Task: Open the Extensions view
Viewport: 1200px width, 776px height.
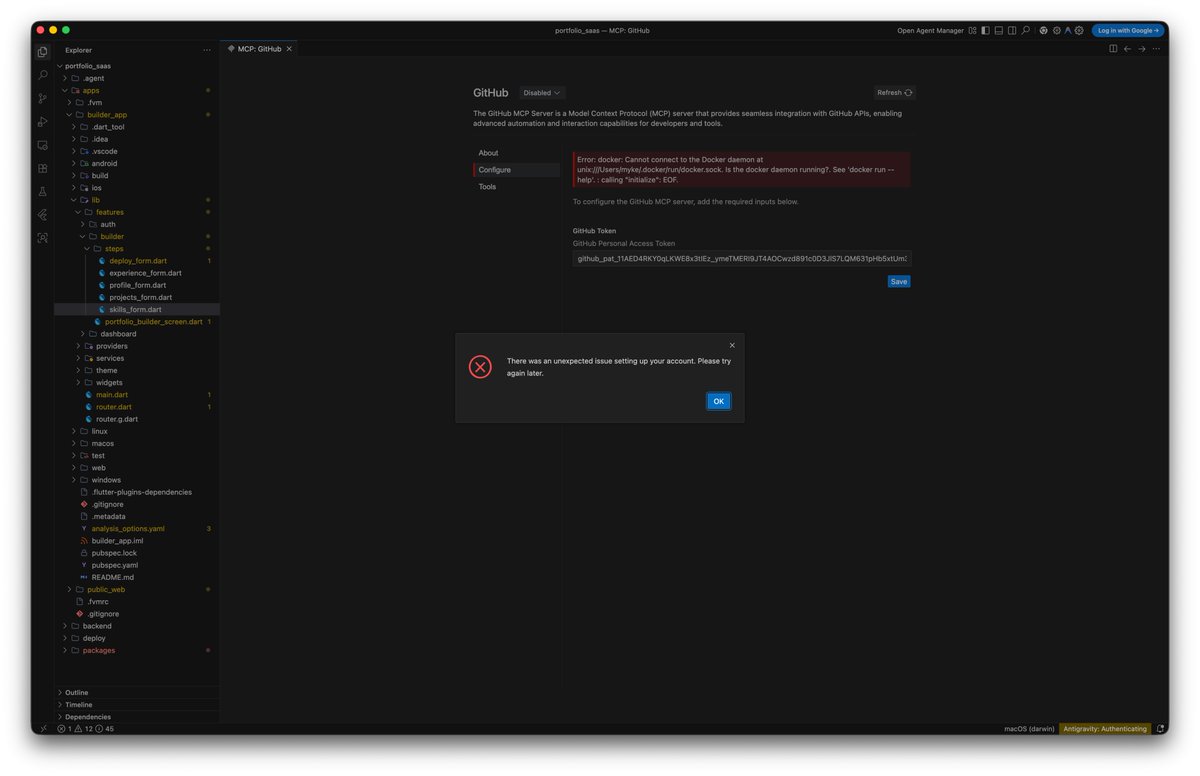Action: click(42, 168)
